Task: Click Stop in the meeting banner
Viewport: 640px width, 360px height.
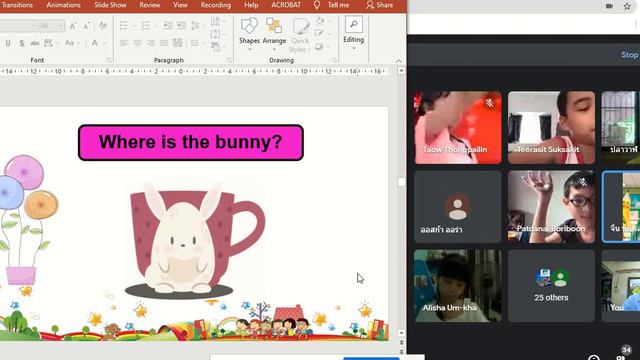Action: 630,55
